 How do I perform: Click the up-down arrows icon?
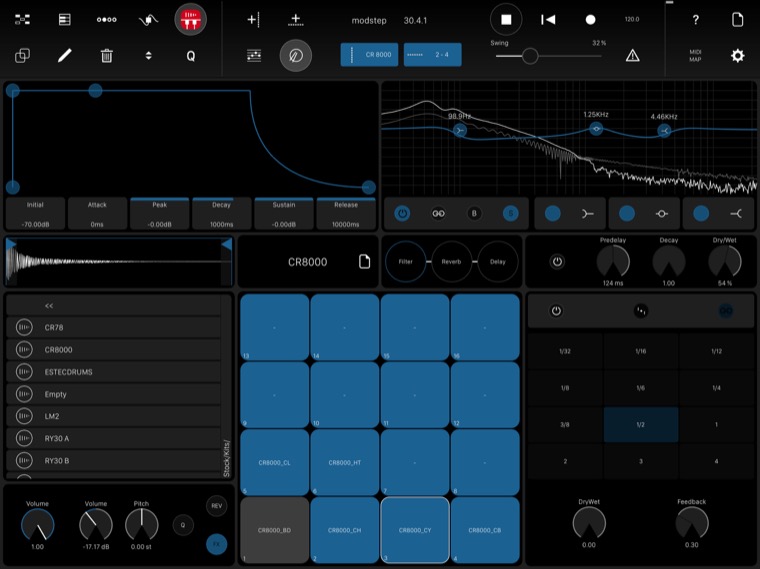(148, 56)
